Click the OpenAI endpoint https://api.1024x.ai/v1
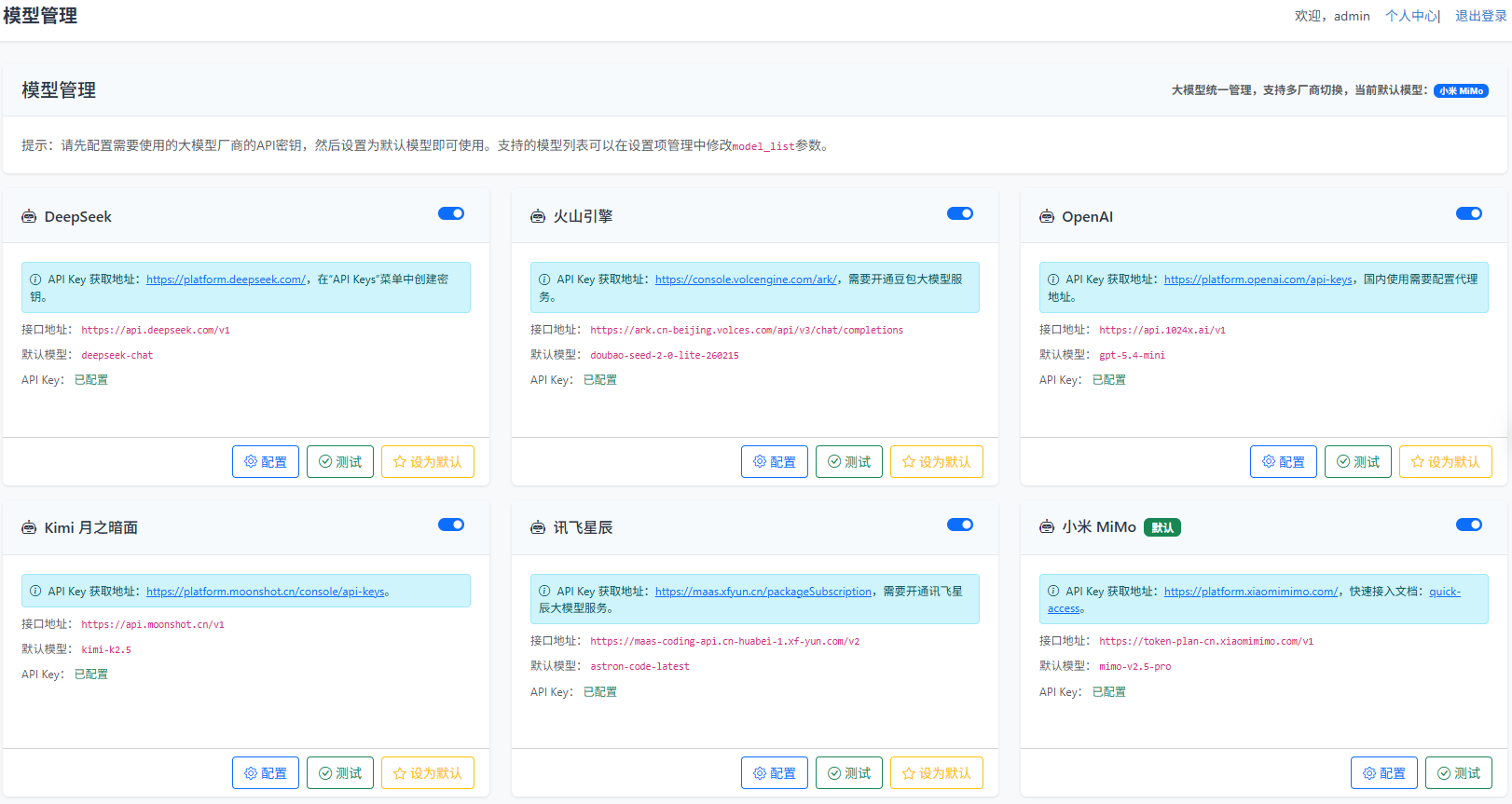This screenshot has height=804, width=1512. click(x=1162, y=330)
